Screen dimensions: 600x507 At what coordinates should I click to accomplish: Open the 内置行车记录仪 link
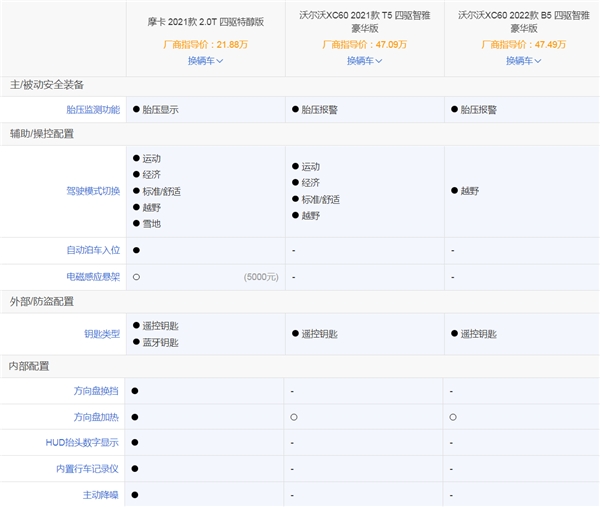pos(88,469)
